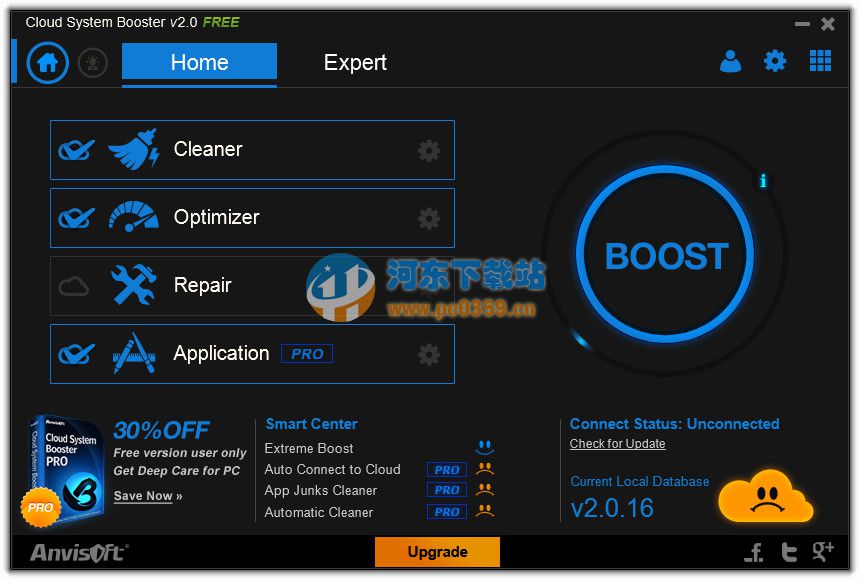Open the user account icon
This screenshot has width=860, height=580.
pyautogui.click(x=730, y=61)
